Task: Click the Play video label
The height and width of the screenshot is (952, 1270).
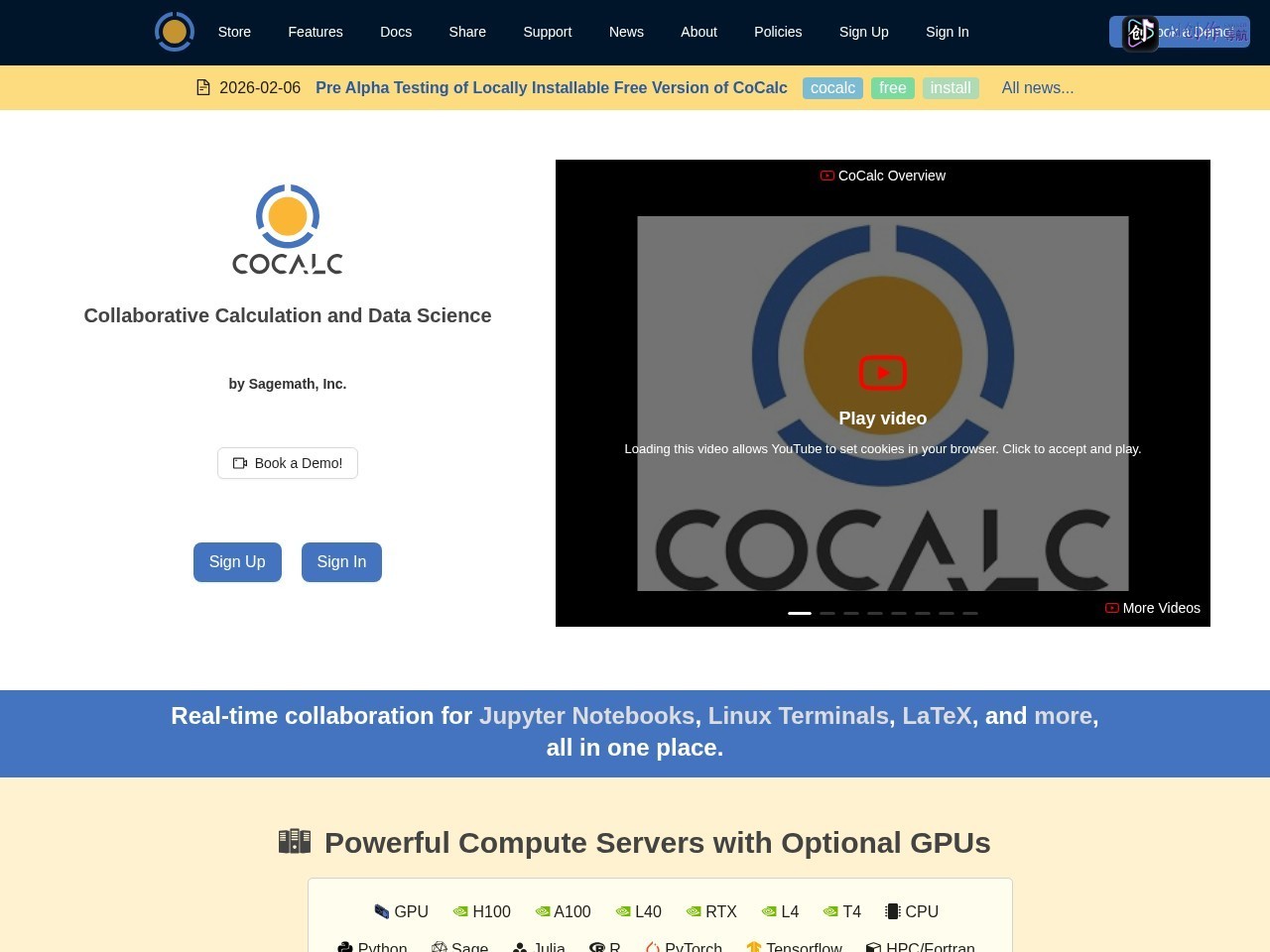Action: point(883,418)
